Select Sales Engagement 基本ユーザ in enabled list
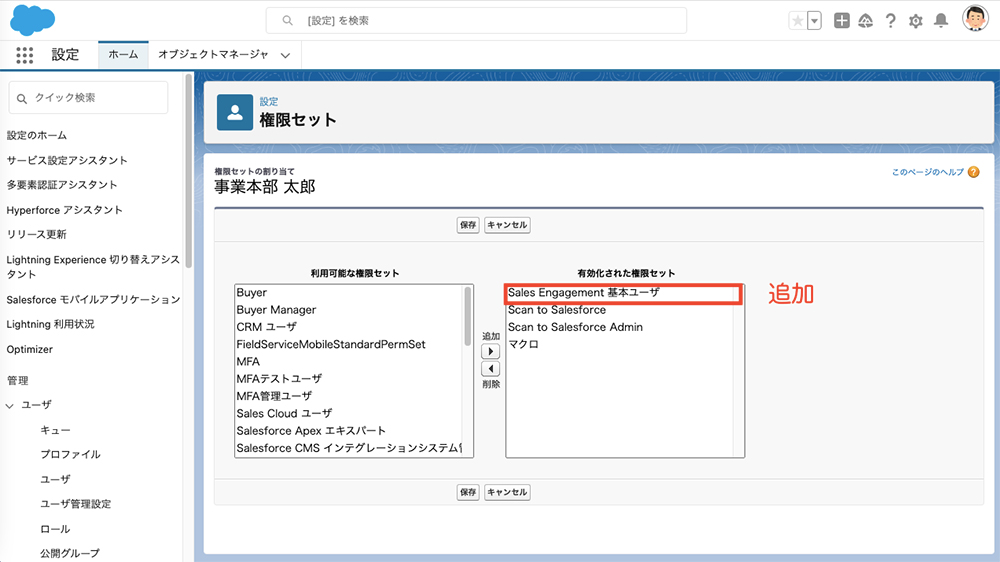1000x562 pixels. tap(584, 293)
